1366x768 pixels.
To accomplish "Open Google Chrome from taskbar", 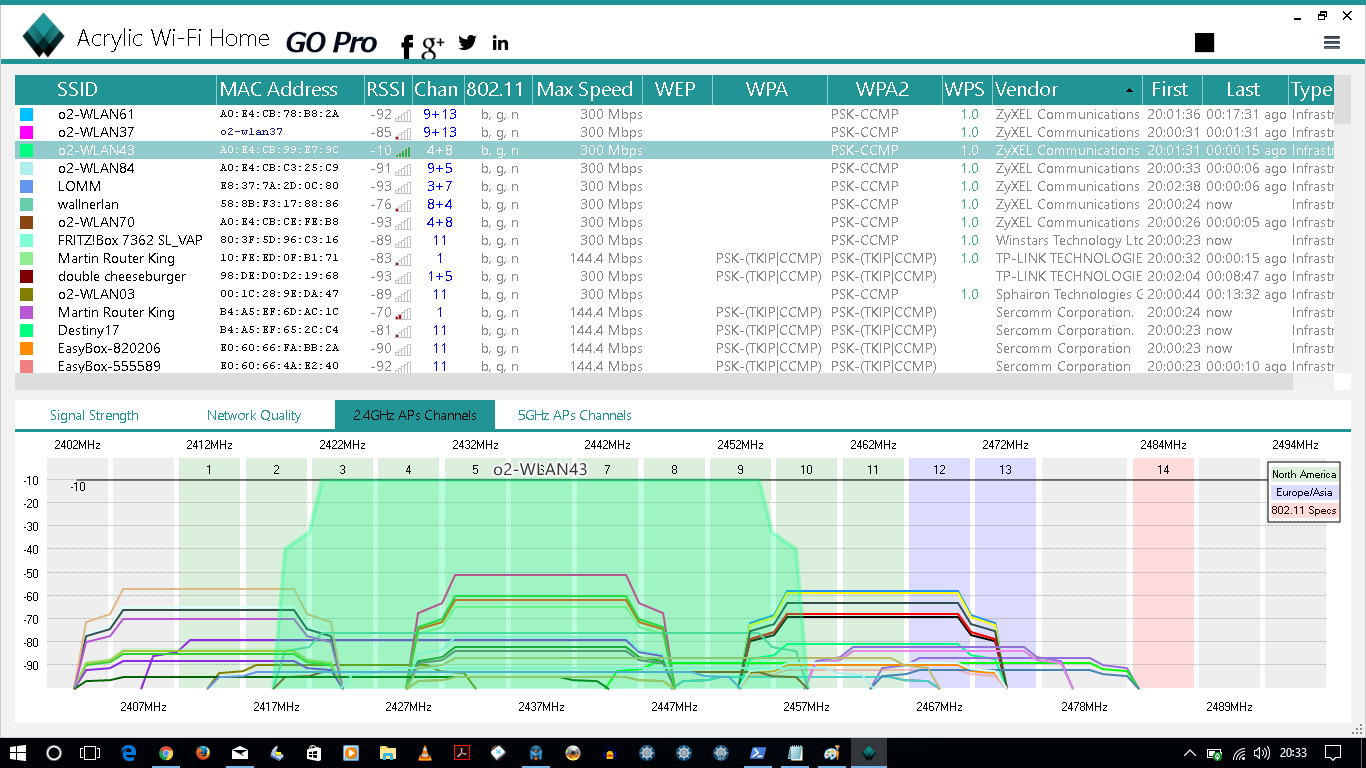I will [x=166, y=753].
